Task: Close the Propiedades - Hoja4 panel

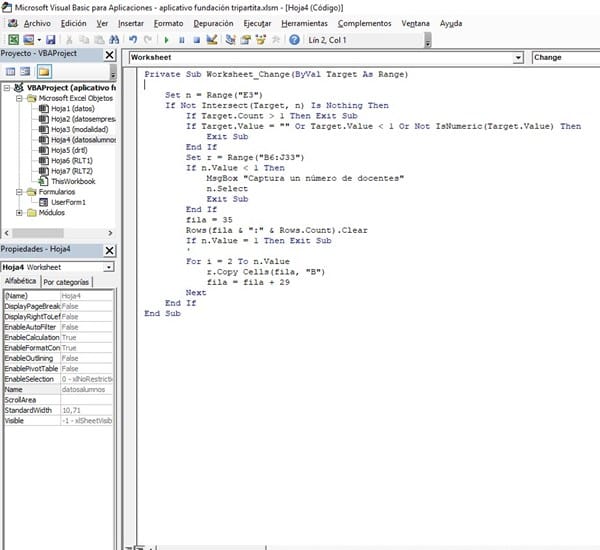Action: click(x=110, y=250)
